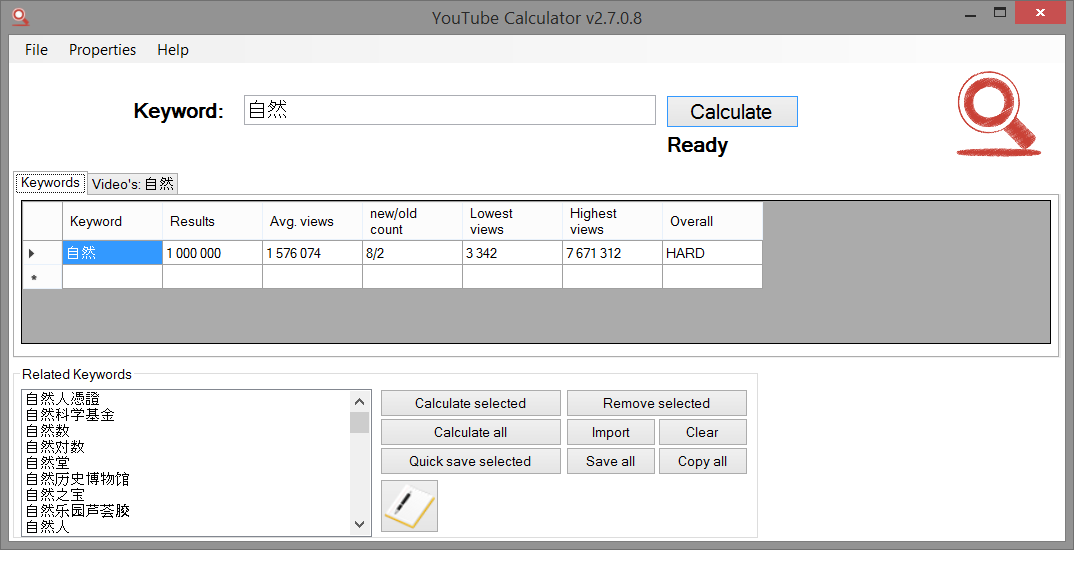Click the notepad and pen icon button
Viewport: 1074px width, 571px height.
(x=409, y=506)
